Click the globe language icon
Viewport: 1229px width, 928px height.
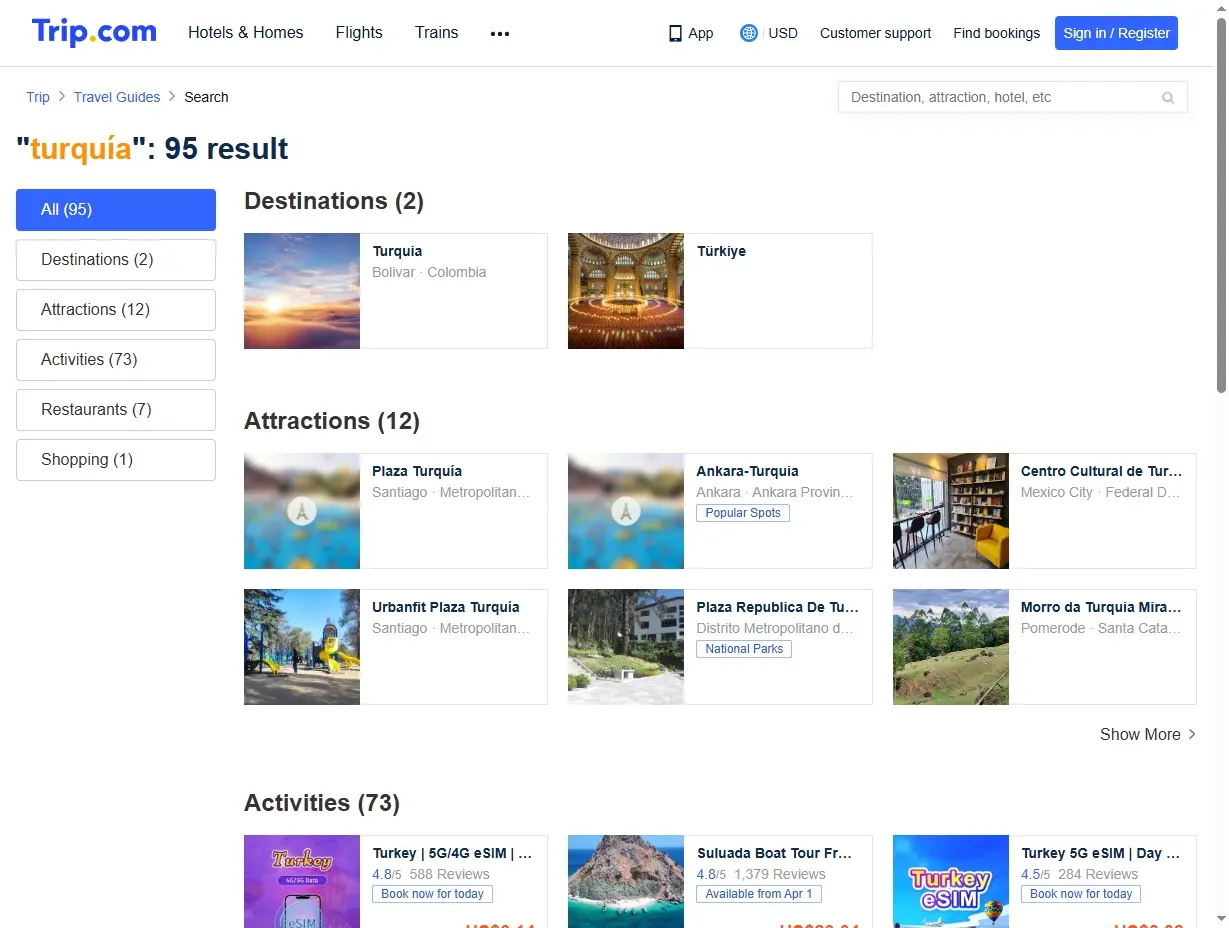click(x=749, y=33)
